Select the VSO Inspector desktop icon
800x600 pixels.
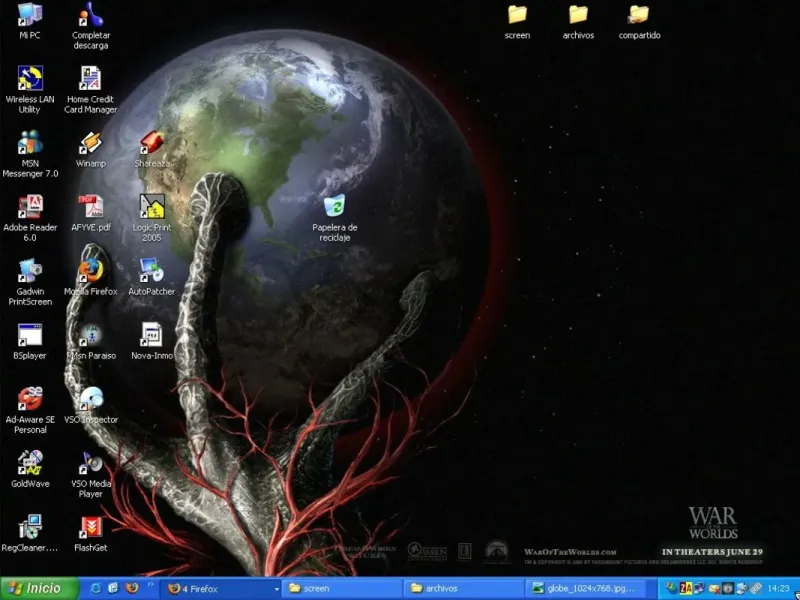(x=91, y=406)
